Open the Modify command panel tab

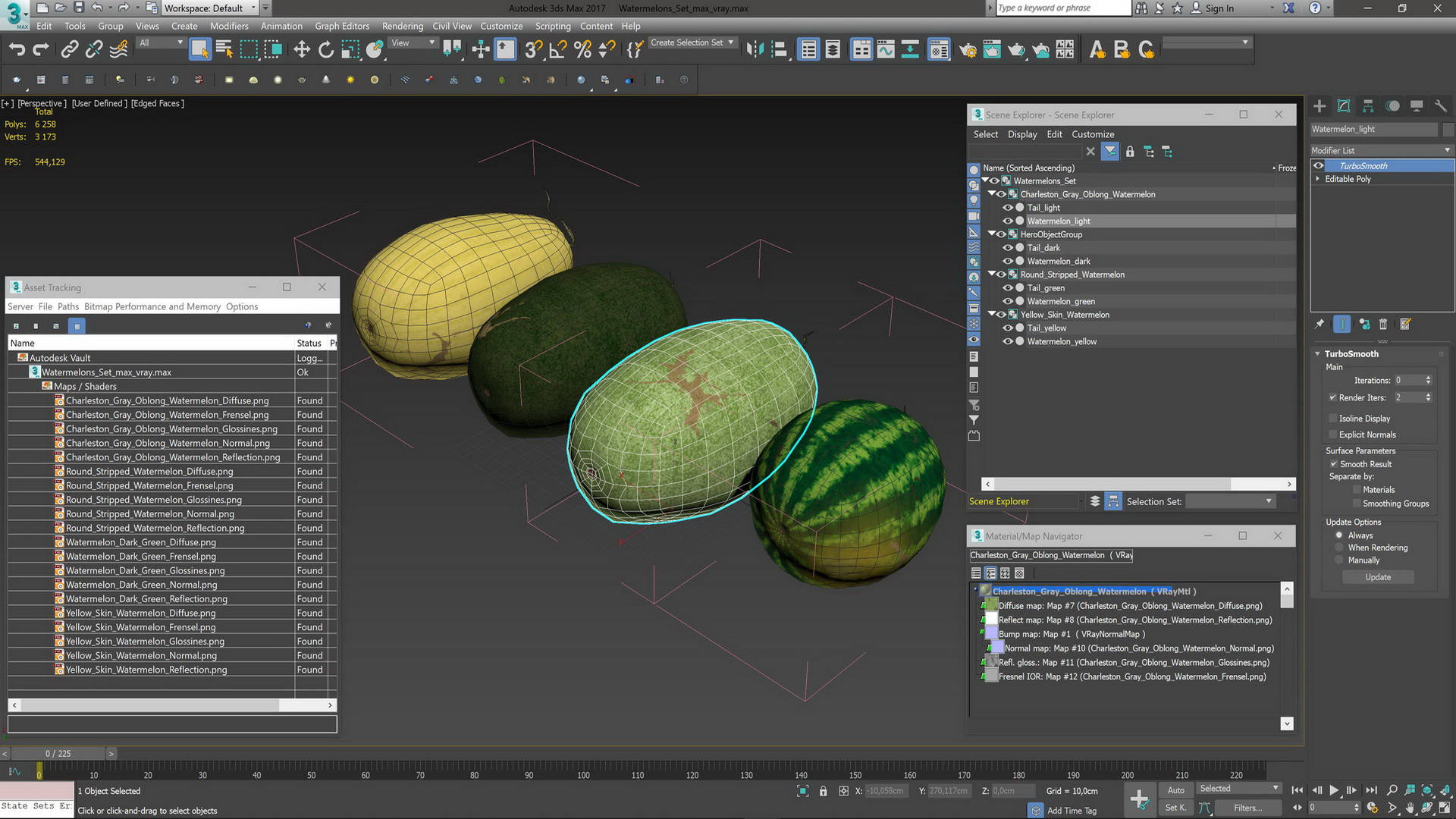click(1344, 106)
